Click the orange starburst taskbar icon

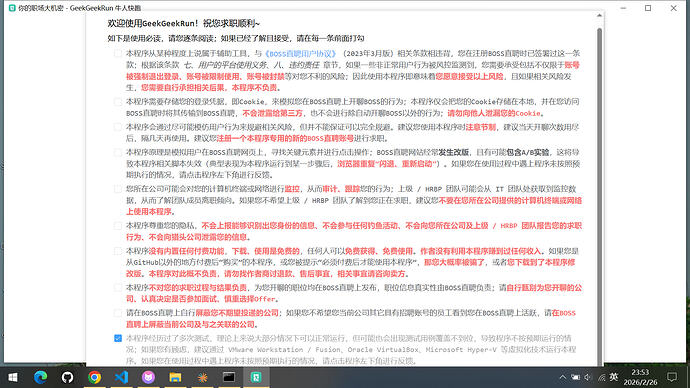point(202,377)
